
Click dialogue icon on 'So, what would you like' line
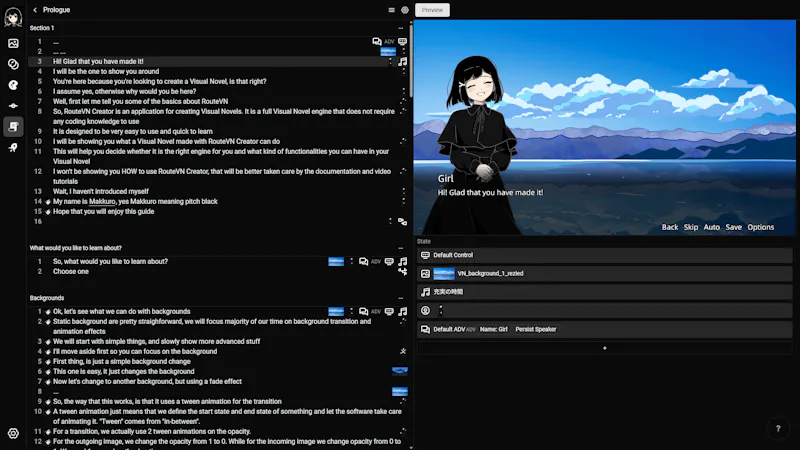pos(363,261)
